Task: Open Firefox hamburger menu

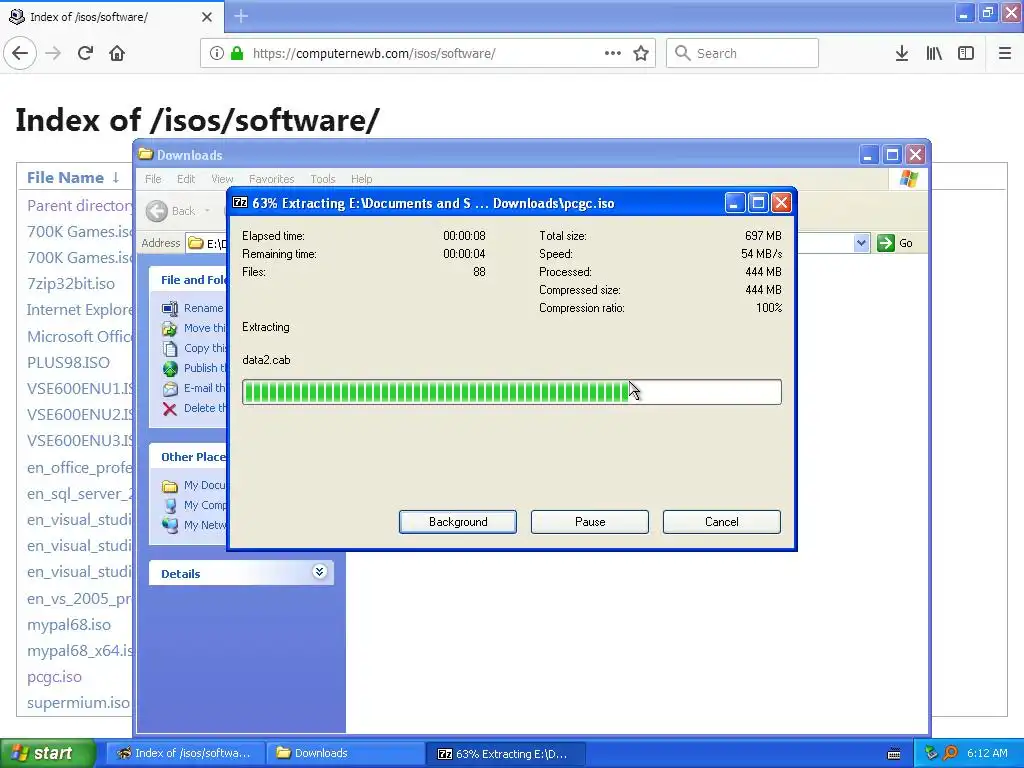Action: click(x=1005, y=54)
